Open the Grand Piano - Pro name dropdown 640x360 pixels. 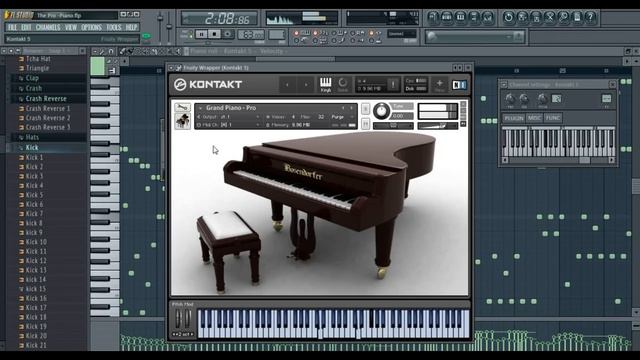(x=200, y=108)
